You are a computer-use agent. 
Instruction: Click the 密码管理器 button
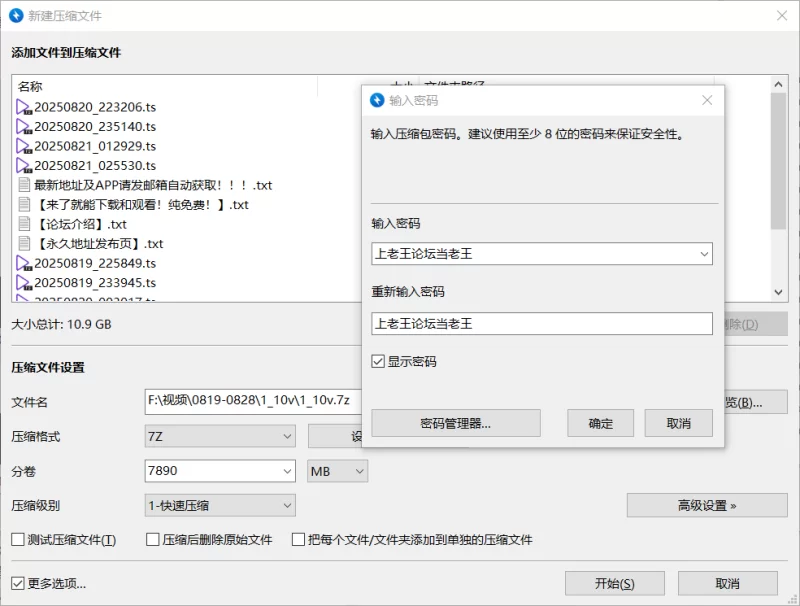tap(455, 423)
